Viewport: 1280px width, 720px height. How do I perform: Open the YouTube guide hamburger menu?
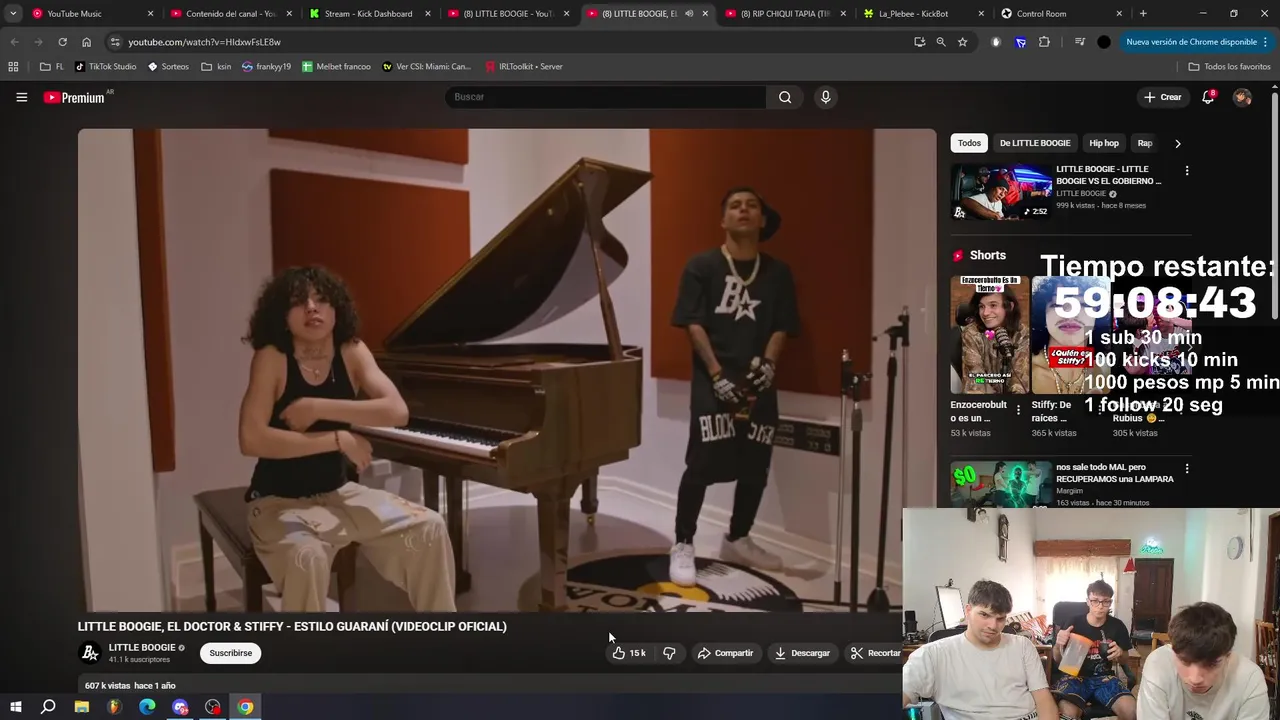click(21, 97)
